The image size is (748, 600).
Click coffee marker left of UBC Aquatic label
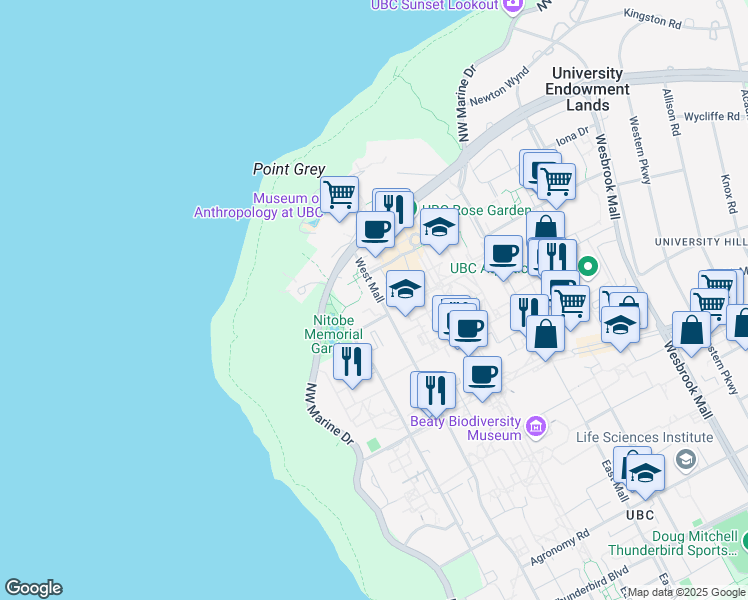(x=503, y=254)
